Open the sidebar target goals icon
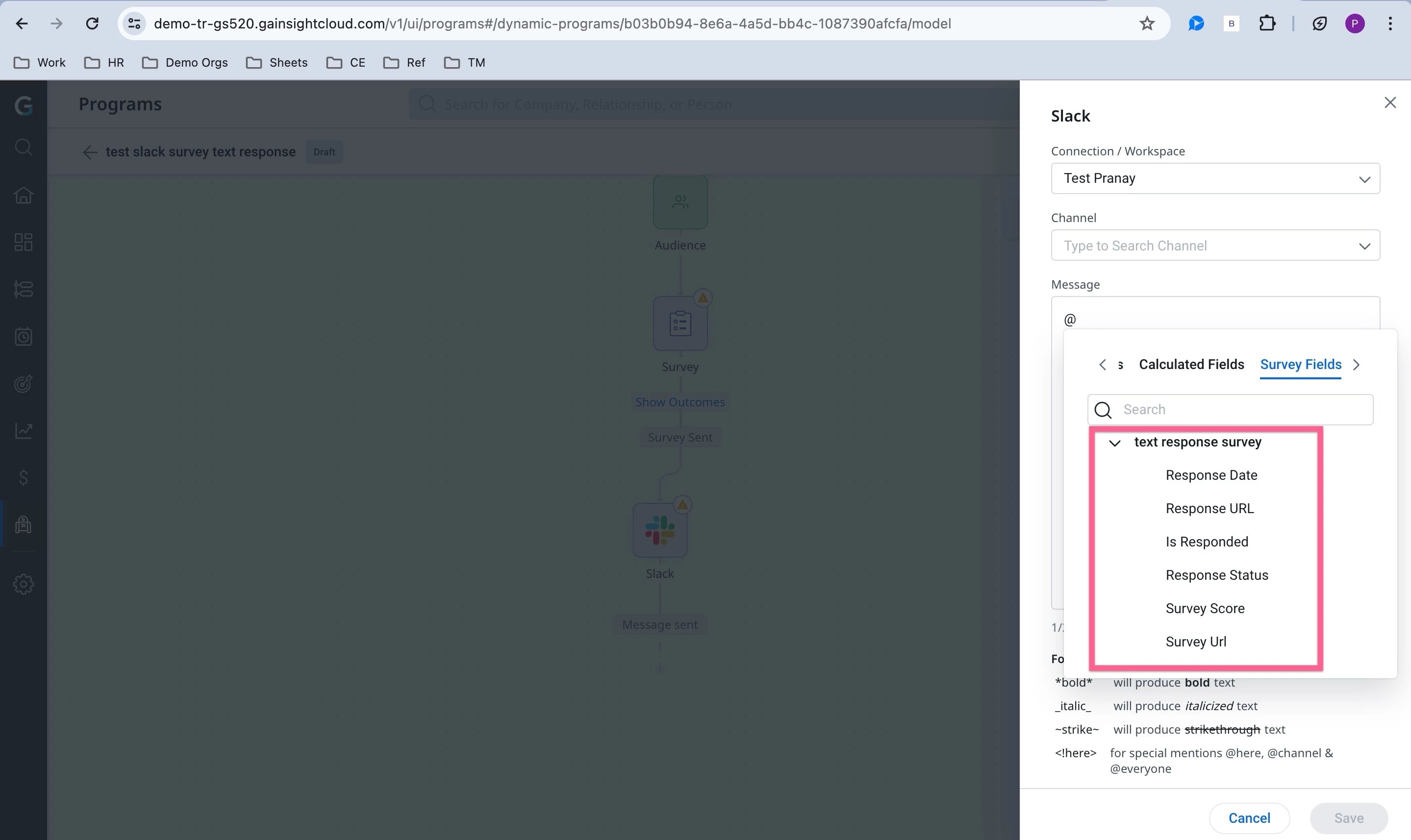 pyautogui.click(x=23, y=384)
